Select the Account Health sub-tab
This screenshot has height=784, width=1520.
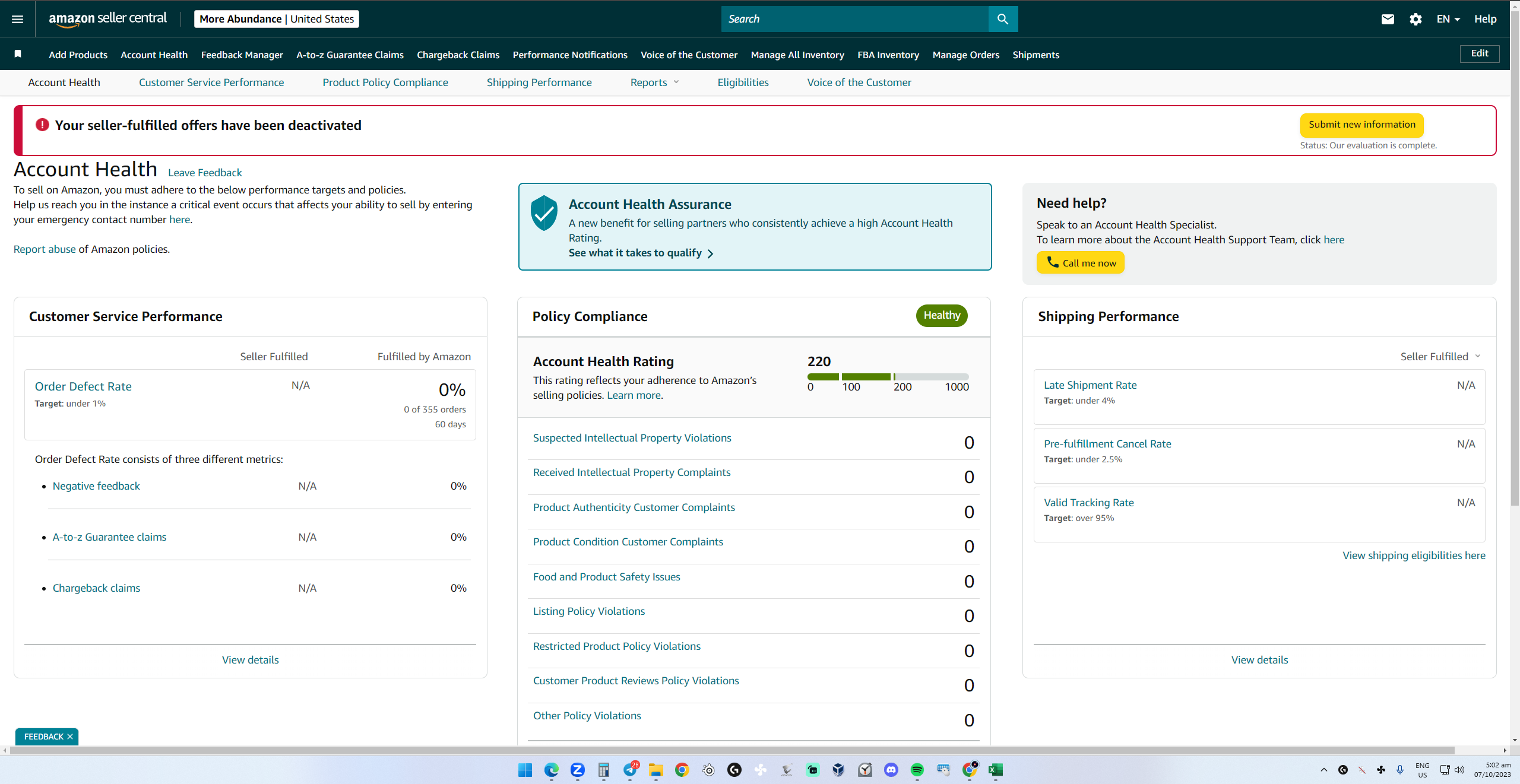tap(64, 82)
